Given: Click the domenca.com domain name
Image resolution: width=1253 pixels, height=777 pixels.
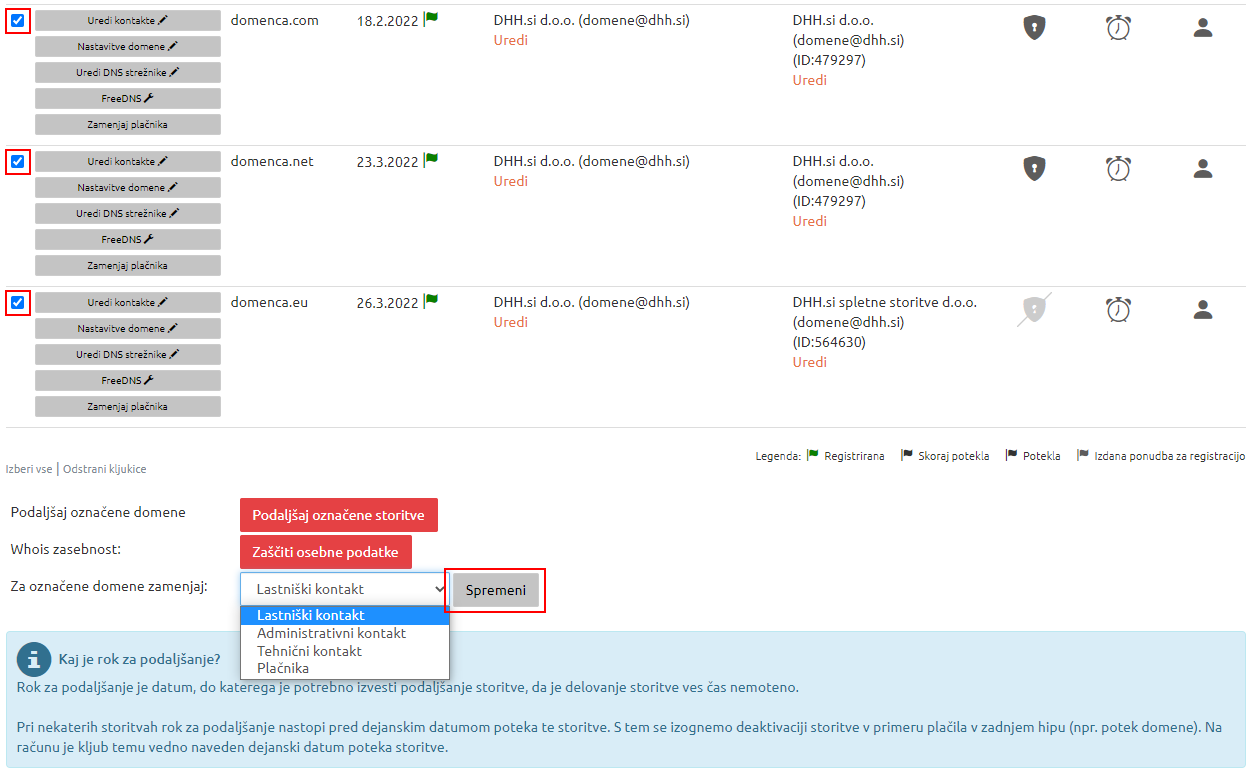Looking at the screenshot, I should click(275, 20).
